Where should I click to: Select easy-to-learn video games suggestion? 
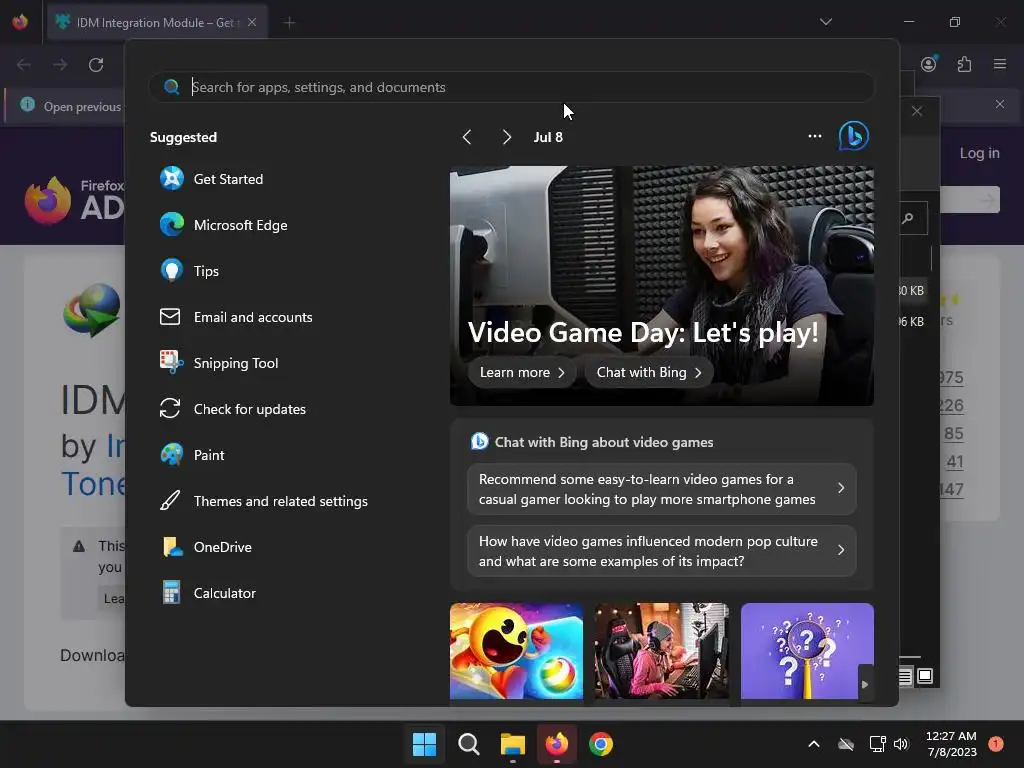662,489
